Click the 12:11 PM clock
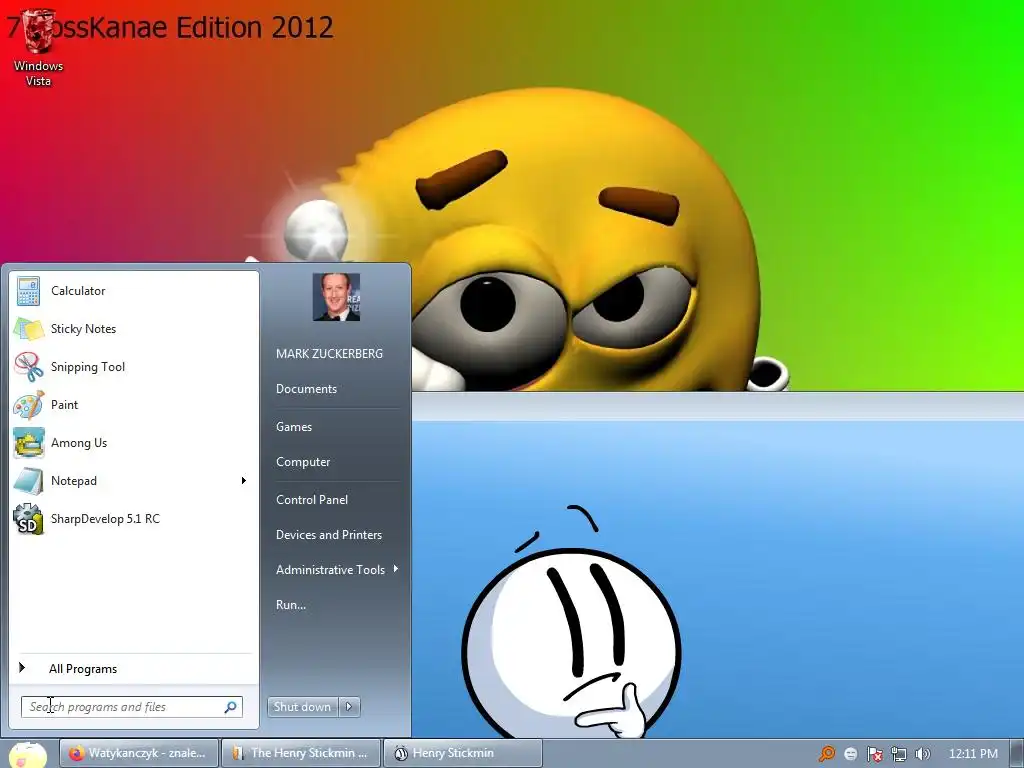This screenshot has width=1024, height=768. 973,754
